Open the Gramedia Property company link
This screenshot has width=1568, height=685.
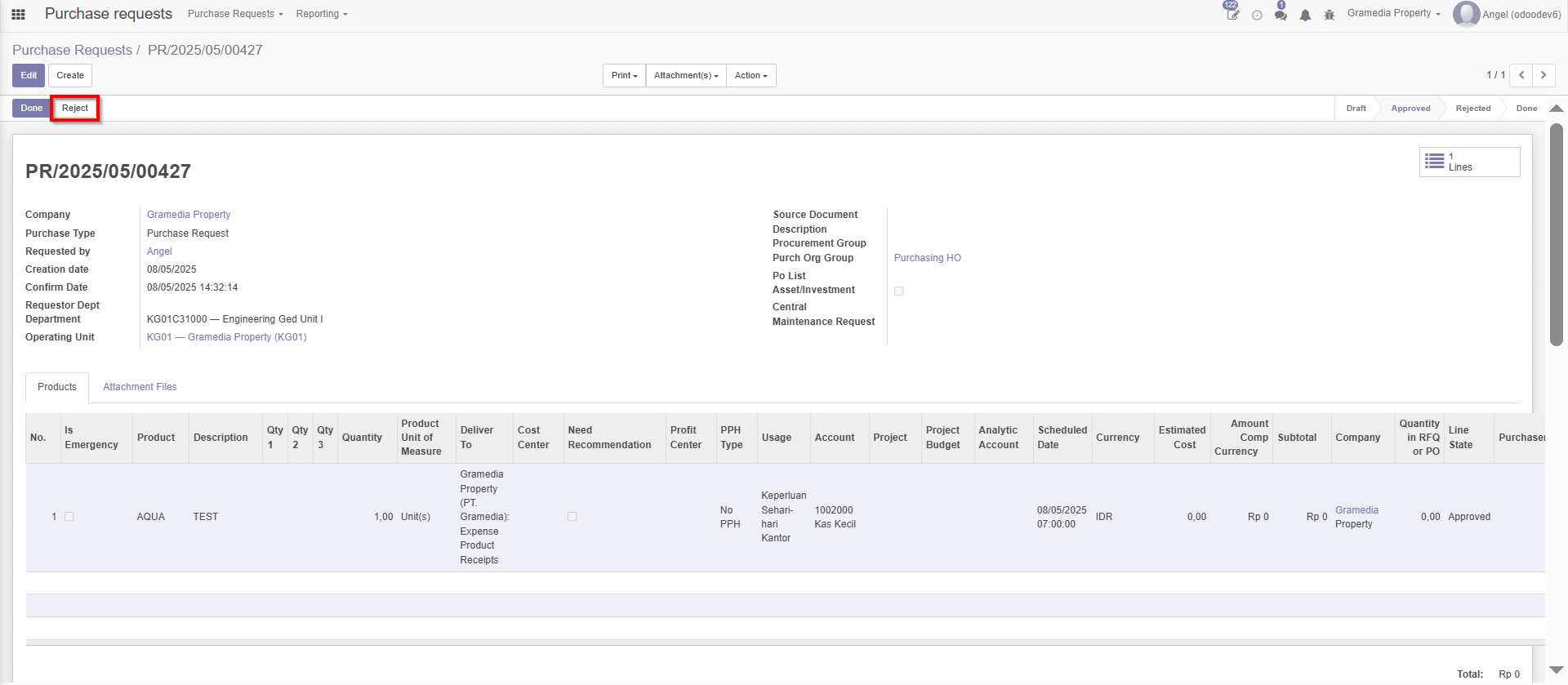(189, 215)
